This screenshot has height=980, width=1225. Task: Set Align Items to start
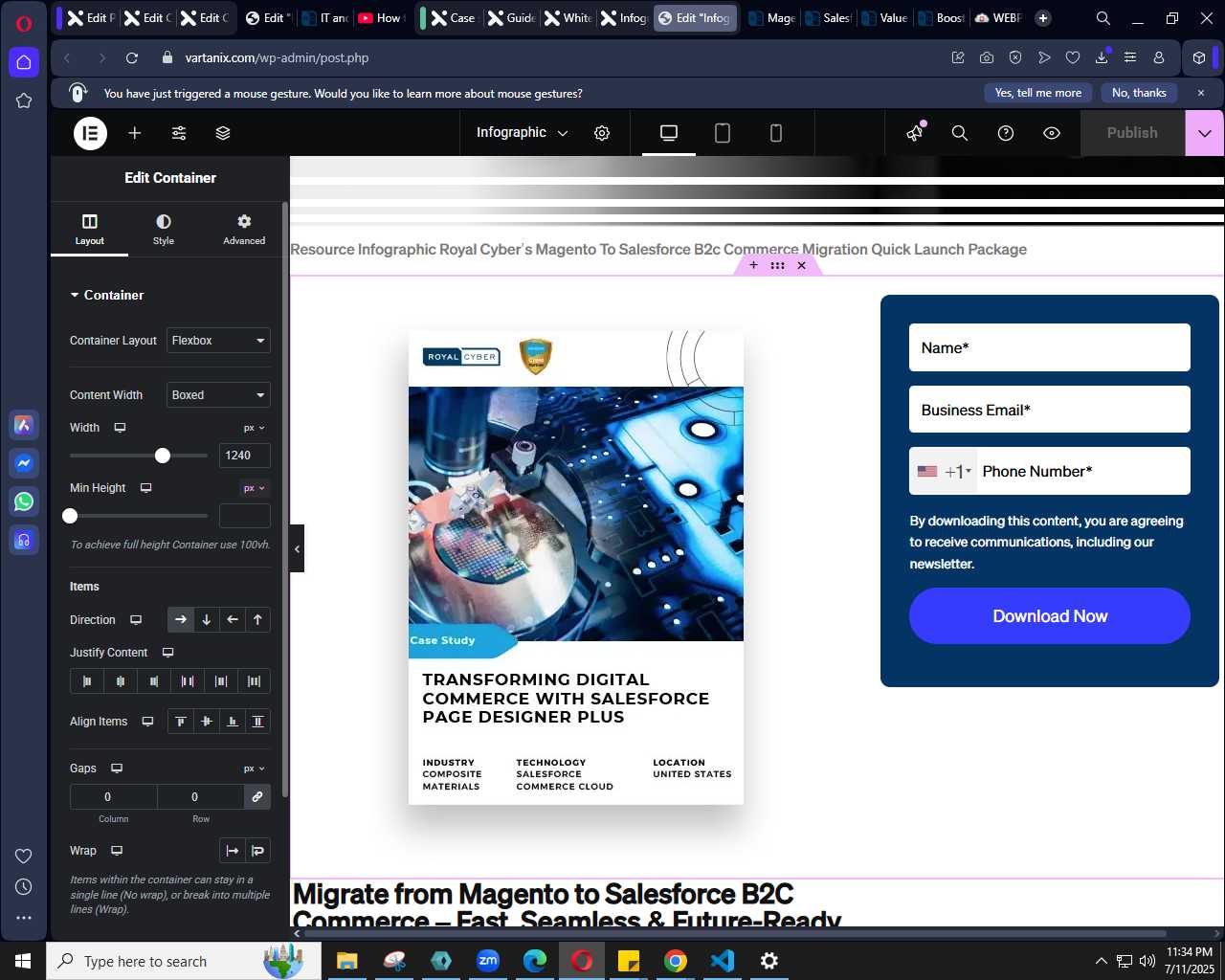click(181, 722)
